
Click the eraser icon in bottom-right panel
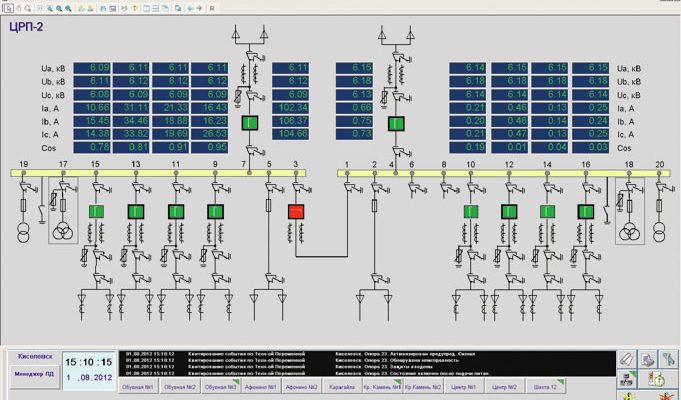(627, 358)
